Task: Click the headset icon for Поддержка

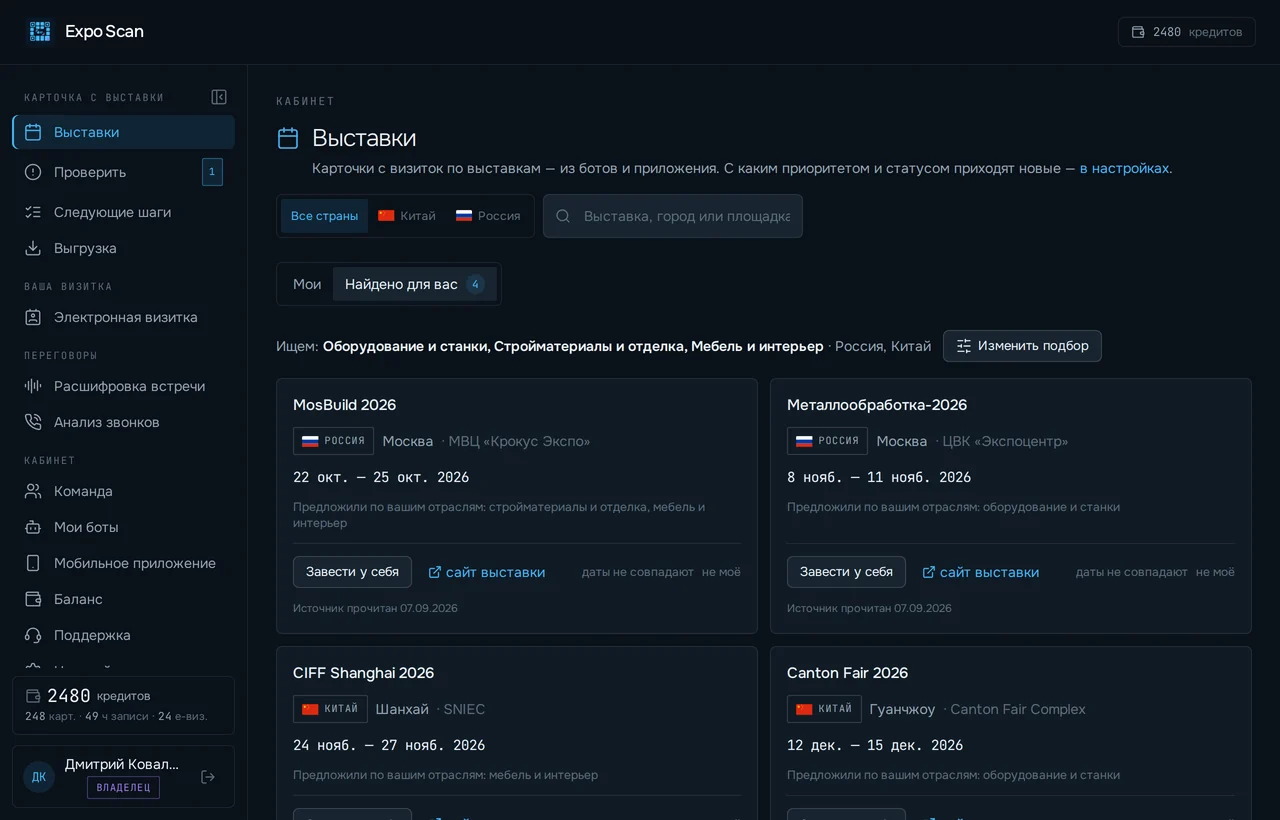Action: (x=33, y=635)
